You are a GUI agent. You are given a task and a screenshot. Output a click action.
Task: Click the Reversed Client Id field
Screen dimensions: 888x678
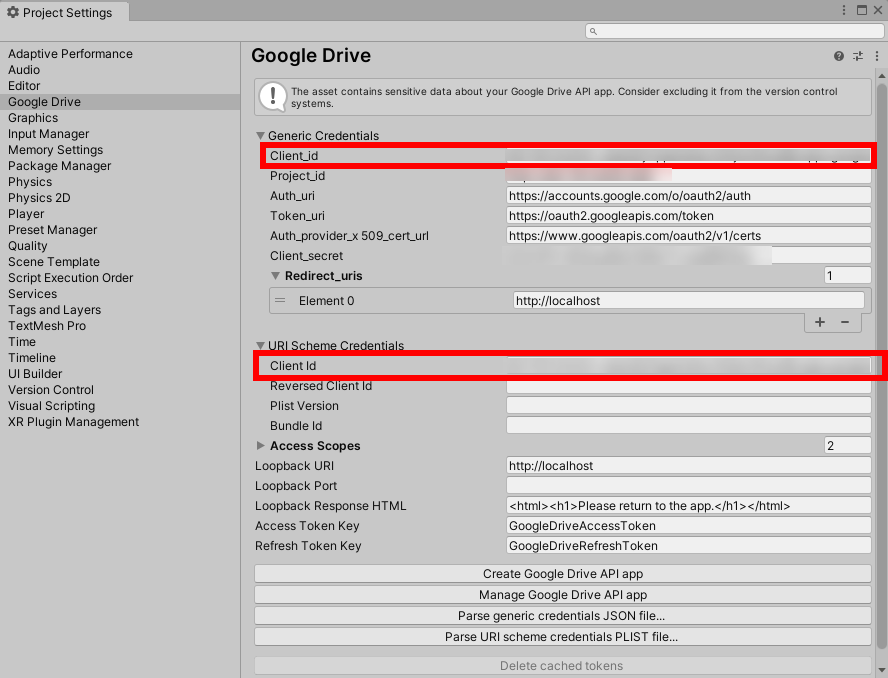[689, 386]
